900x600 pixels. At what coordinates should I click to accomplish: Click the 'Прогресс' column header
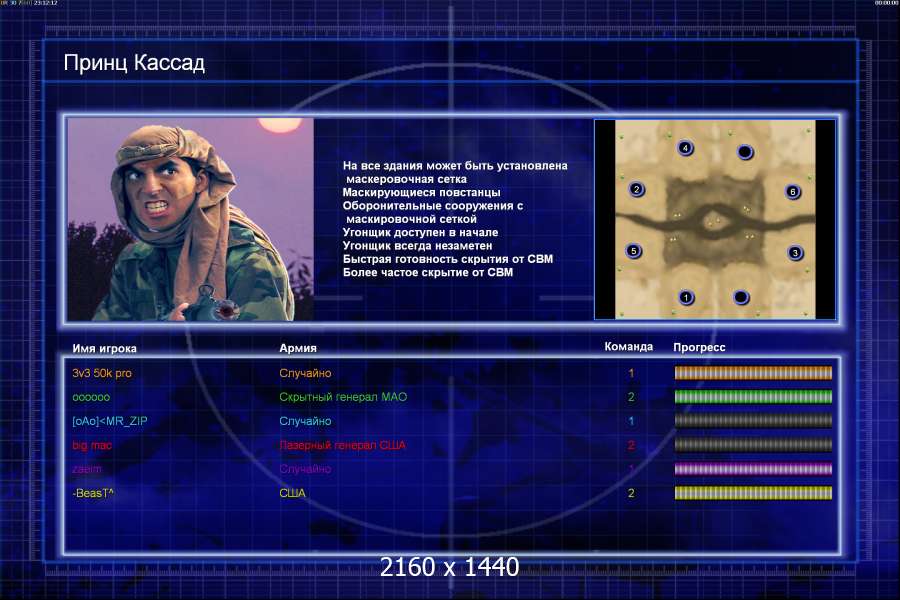pyautogui.click(x=699, y=347)
